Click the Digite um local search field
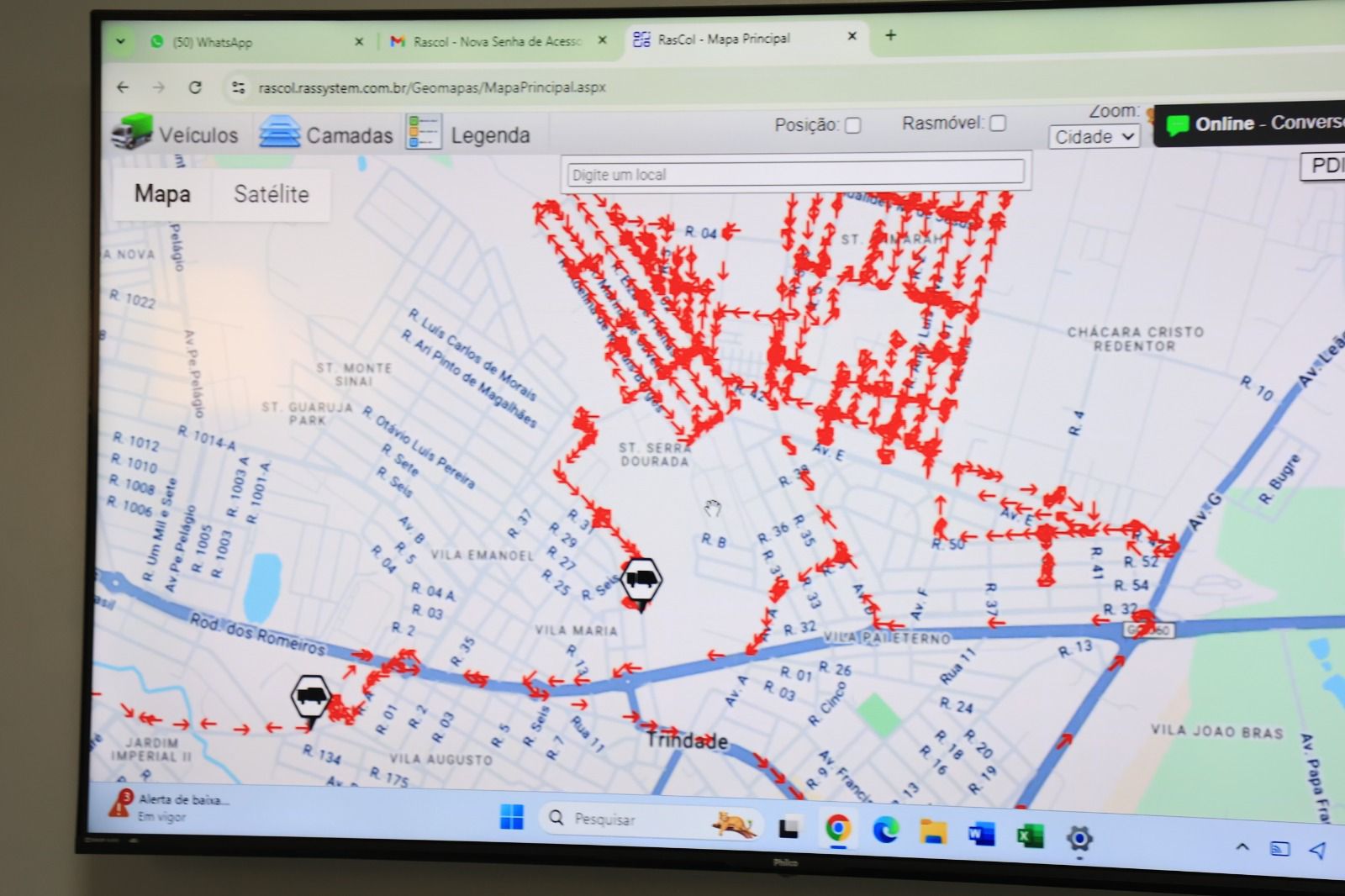Screen dimensions: 1345x896 [794, 174]
